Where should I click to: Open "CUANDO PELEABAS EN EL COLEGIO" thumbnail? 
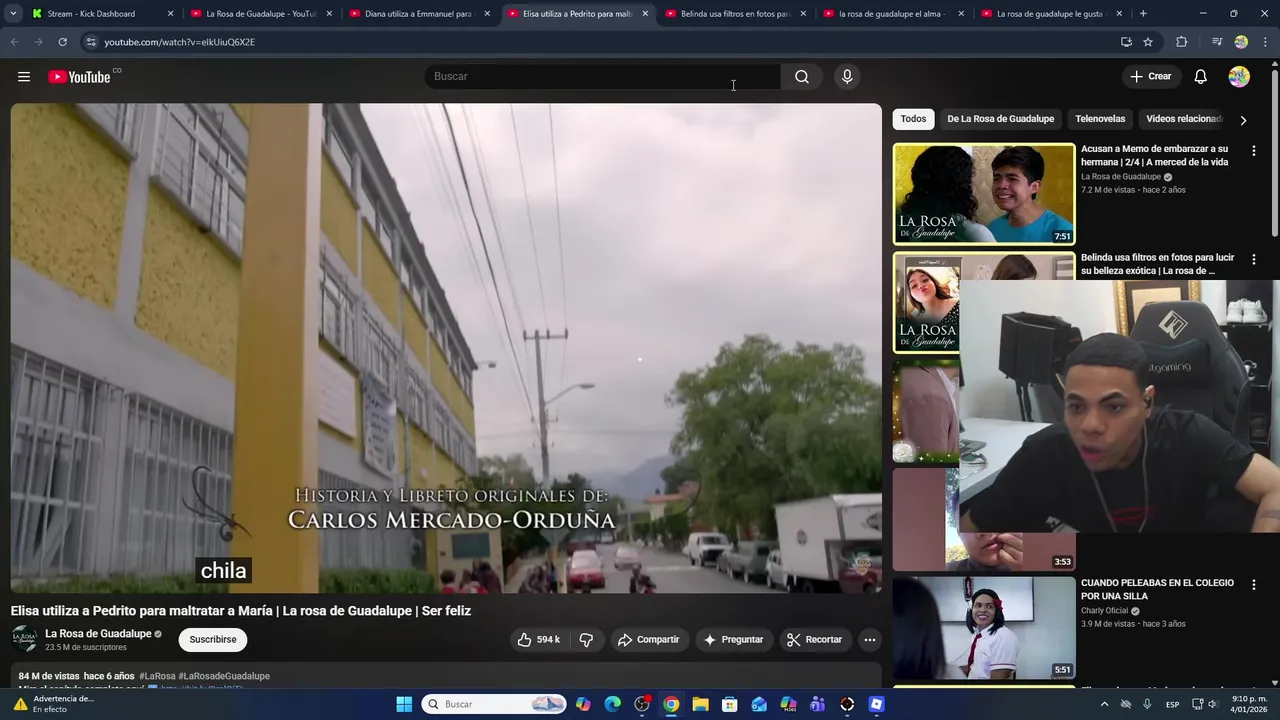tap(984, 628)
